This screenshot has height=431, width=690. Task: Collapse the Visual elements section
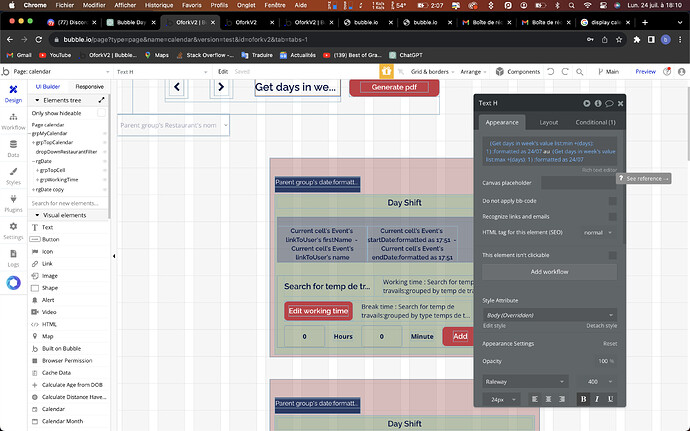37,215
